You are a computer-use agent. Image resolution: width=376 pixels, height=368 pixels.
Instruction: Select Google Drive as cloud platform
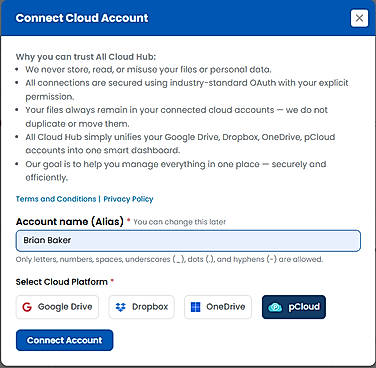pyautogui.click(x=57, y=307)
